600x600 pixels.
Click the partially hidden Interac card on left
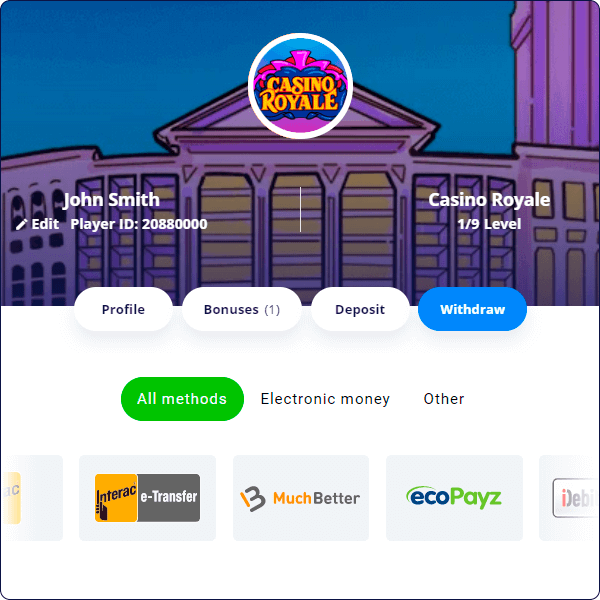click(x=31, y=498)
